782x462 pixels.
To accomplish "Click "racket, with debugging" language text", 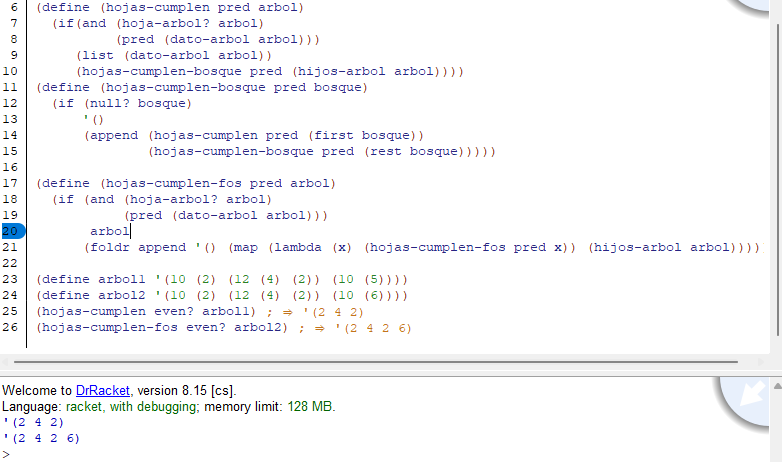I will (132, 407).
